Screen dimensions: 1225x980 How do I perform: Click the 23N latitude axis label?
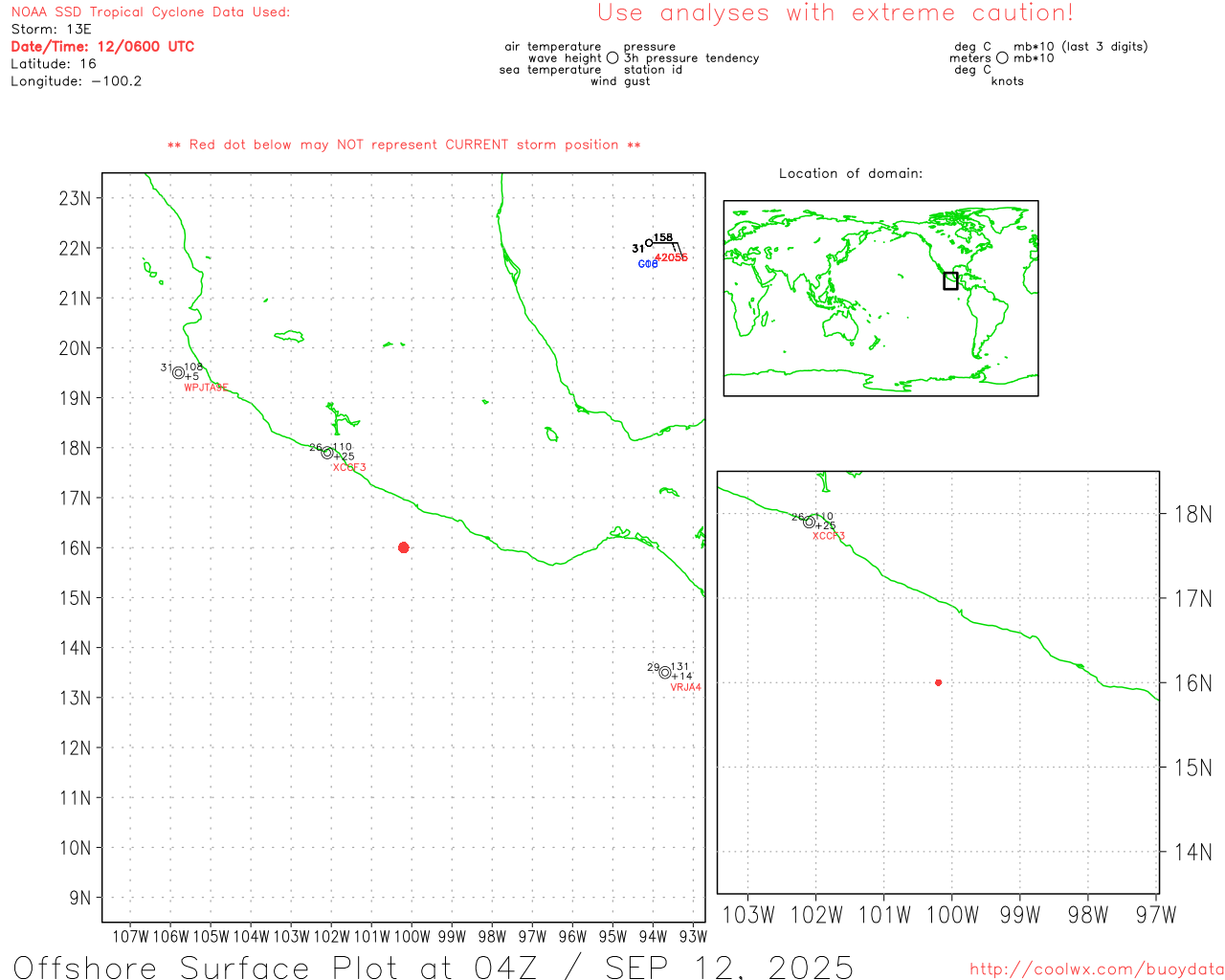click(75, 199)
